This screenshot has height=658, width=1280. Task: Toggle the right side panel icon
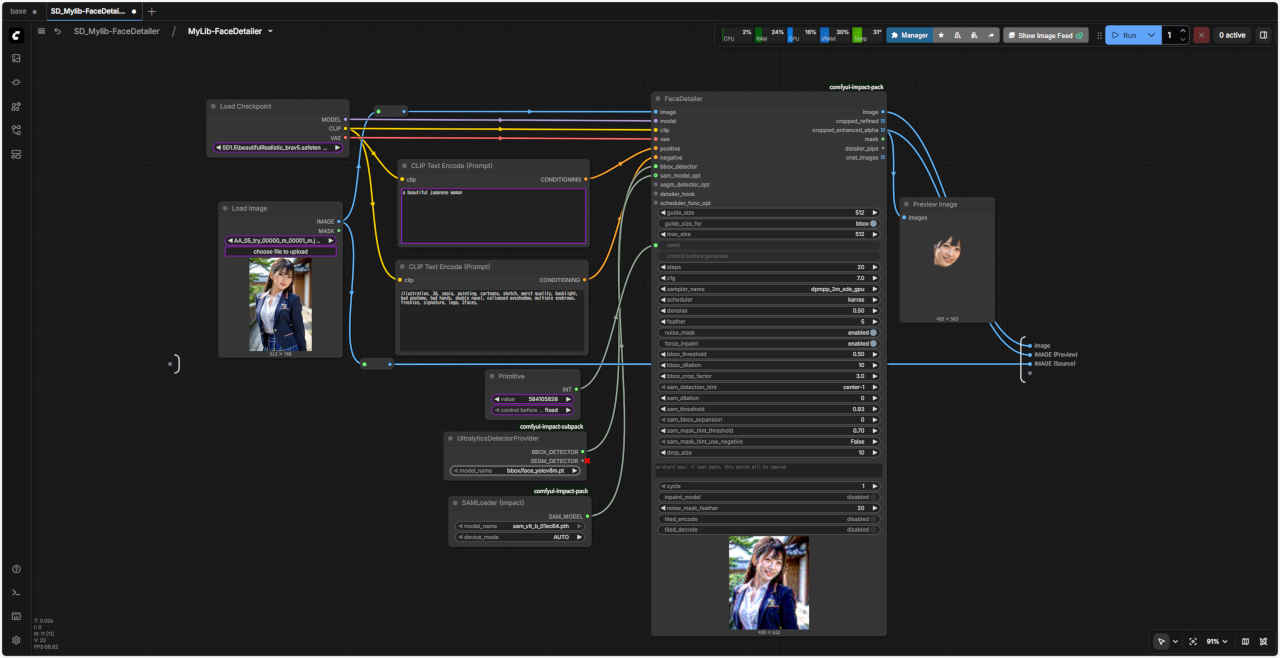[1263, 35]
